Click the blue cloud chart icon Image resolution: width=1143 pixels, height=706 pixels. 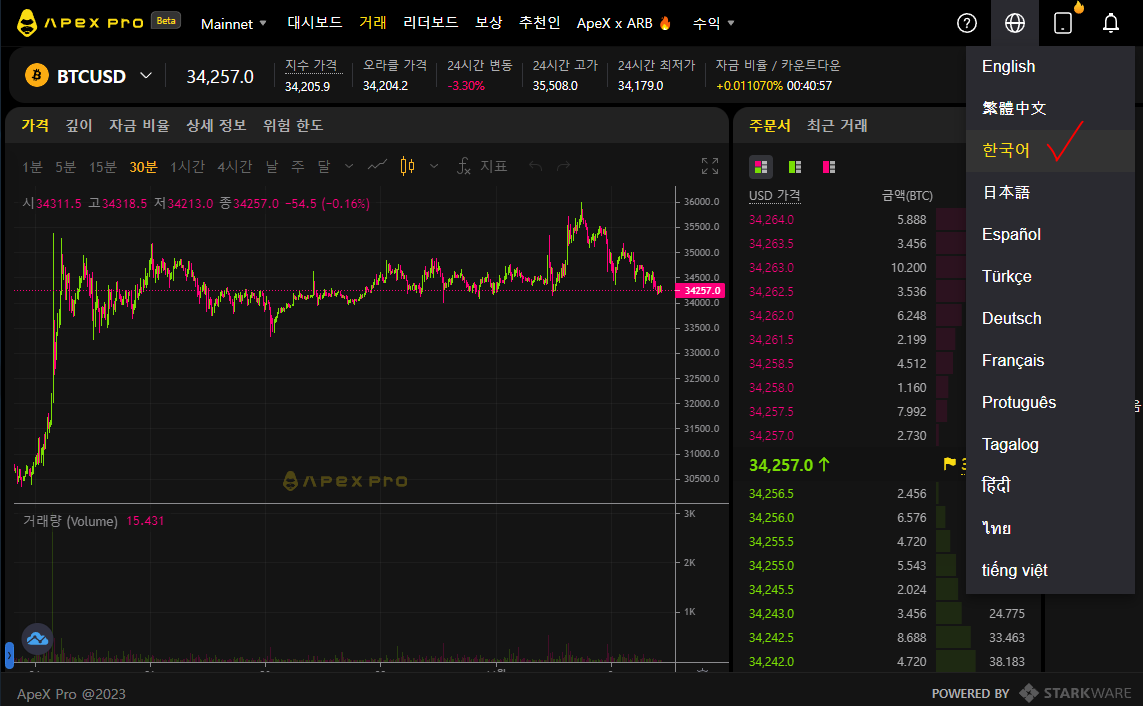click(x=36, y=639)
